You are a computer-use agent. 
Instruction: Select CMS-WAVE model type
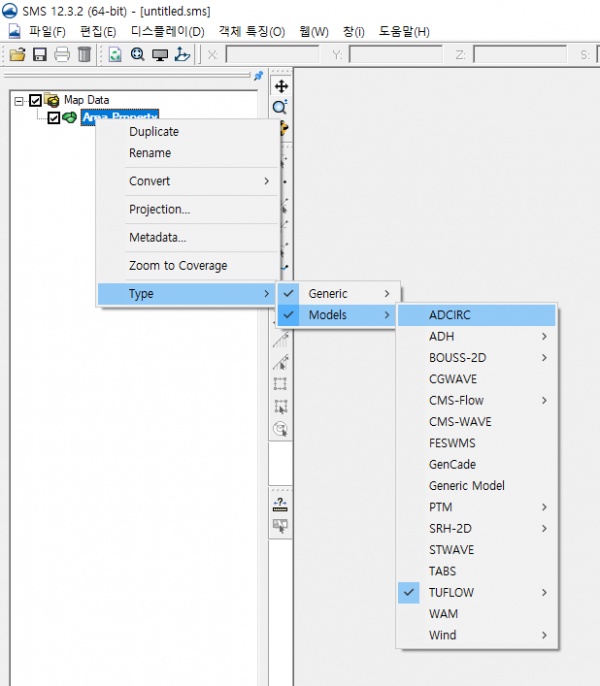477,422
